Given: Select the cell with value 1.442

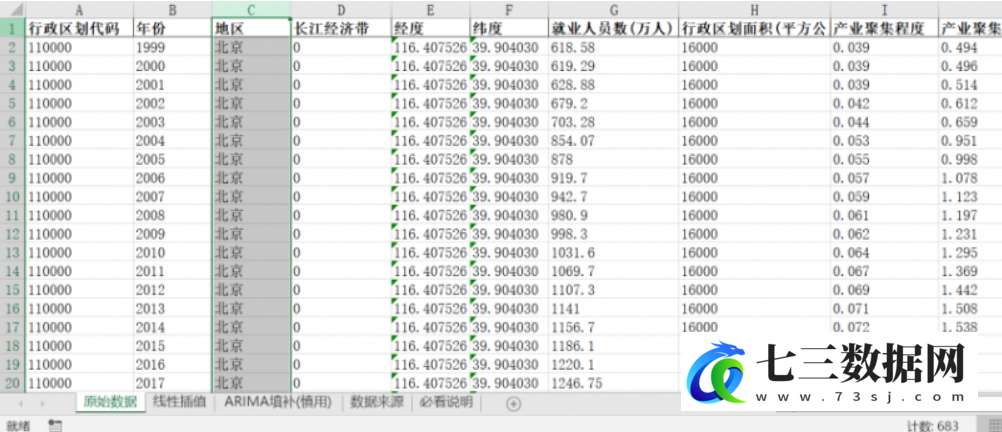Looking at the screenshot, I should [x=970, y=289].
